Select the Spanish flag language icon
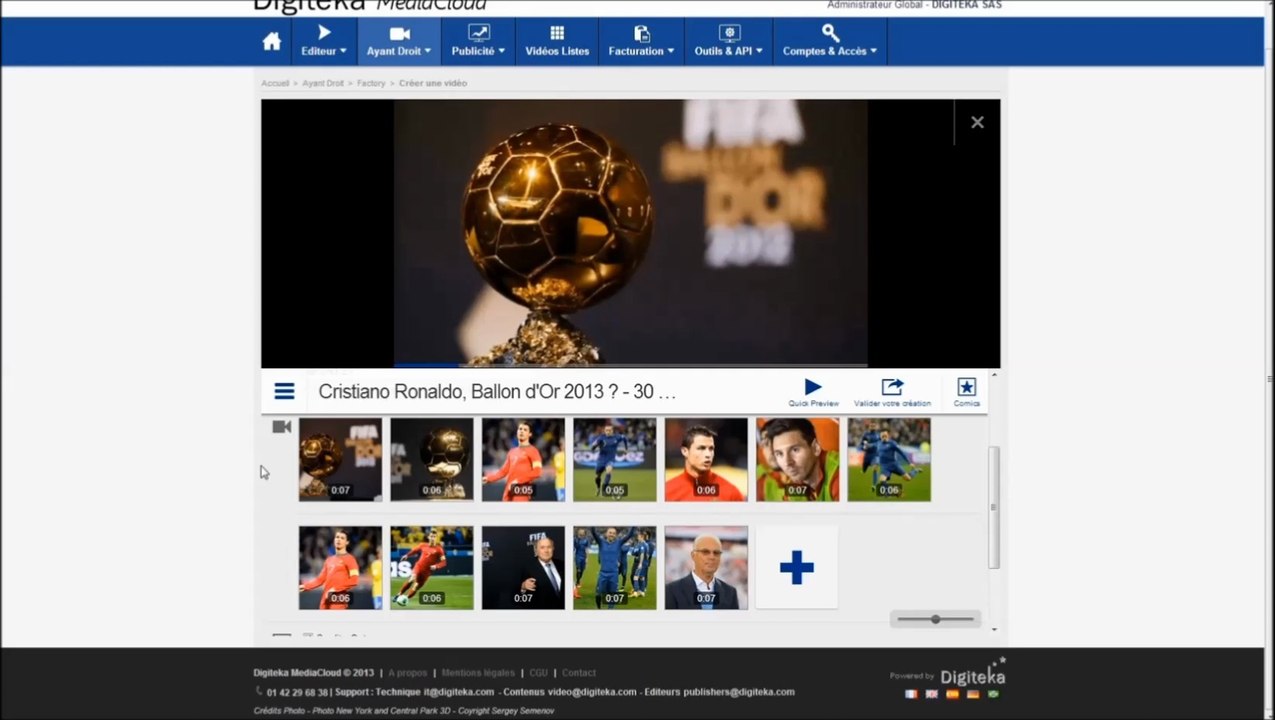Screen dimensions: 1275x720 [x=952, y=694]
